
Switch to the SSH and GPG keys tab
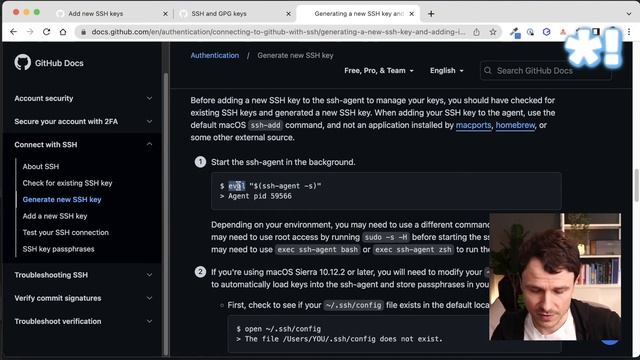(x=235, y=13)
